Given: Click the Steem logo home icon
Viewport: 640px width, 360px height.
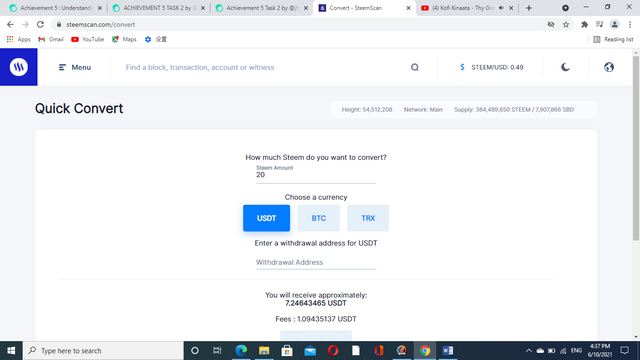Looking at the screenshot, I should (x=19, y=67).
